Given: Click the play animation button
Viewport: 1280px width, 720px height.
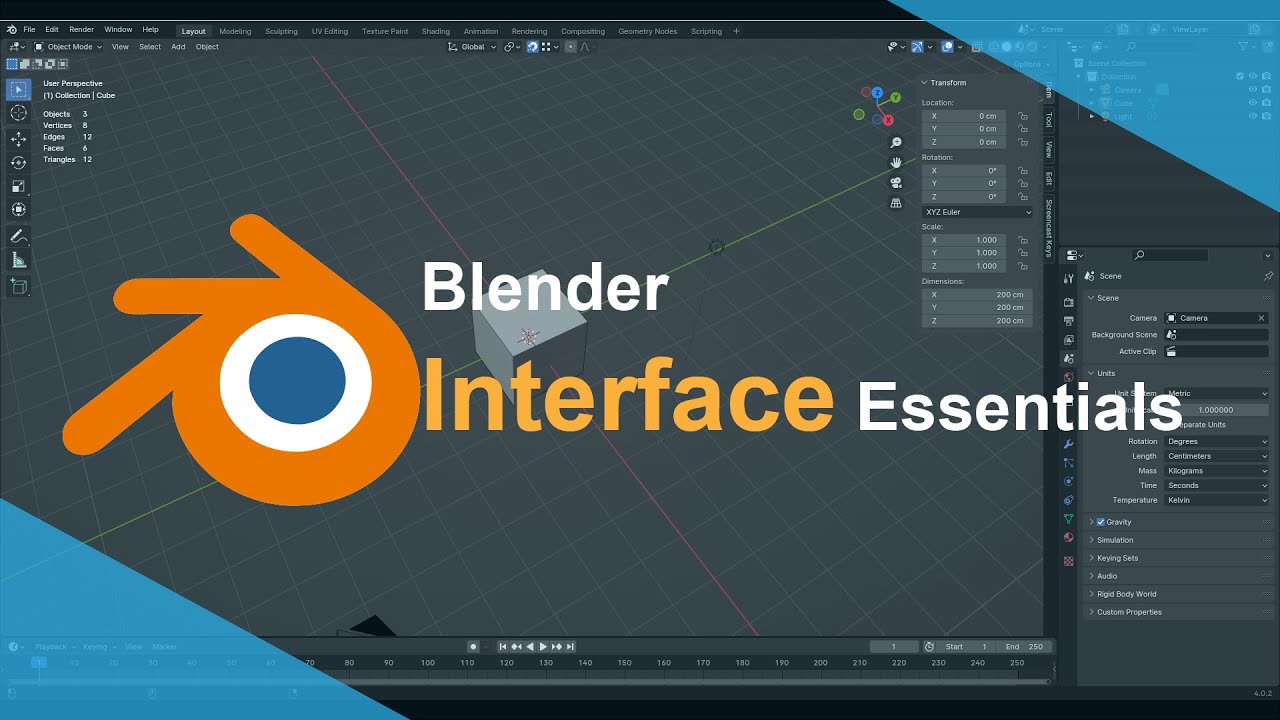Looking at the screenshot, I should coord(543,647).
